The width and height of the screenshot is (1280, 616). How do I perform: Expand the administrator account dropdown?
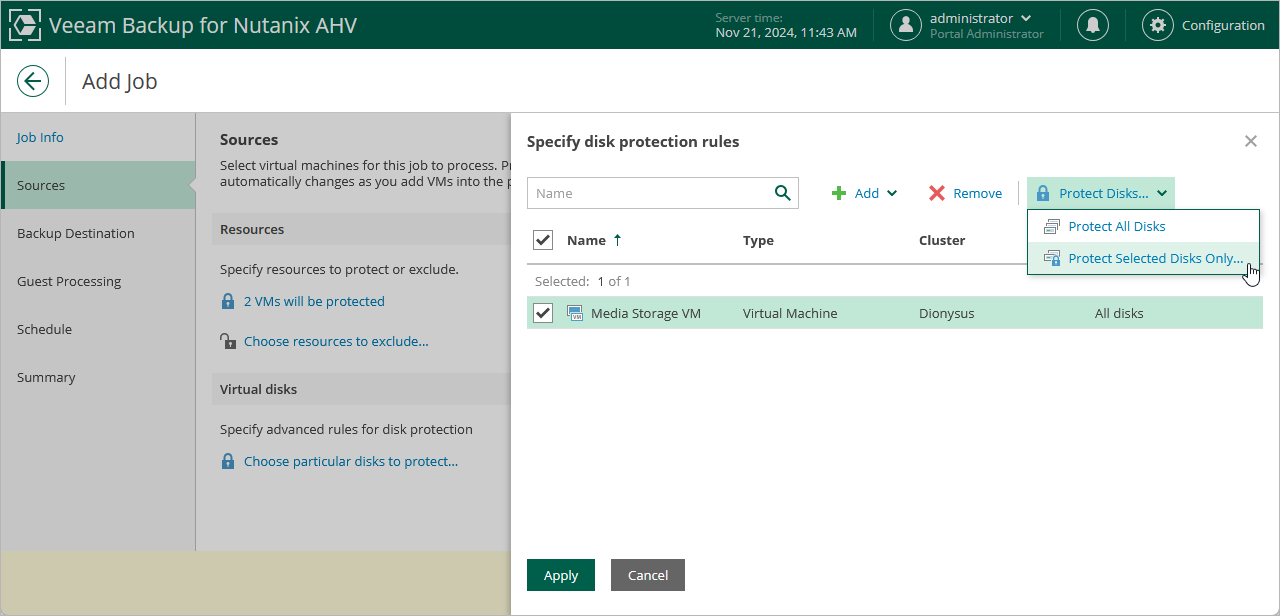(1026, 18)
